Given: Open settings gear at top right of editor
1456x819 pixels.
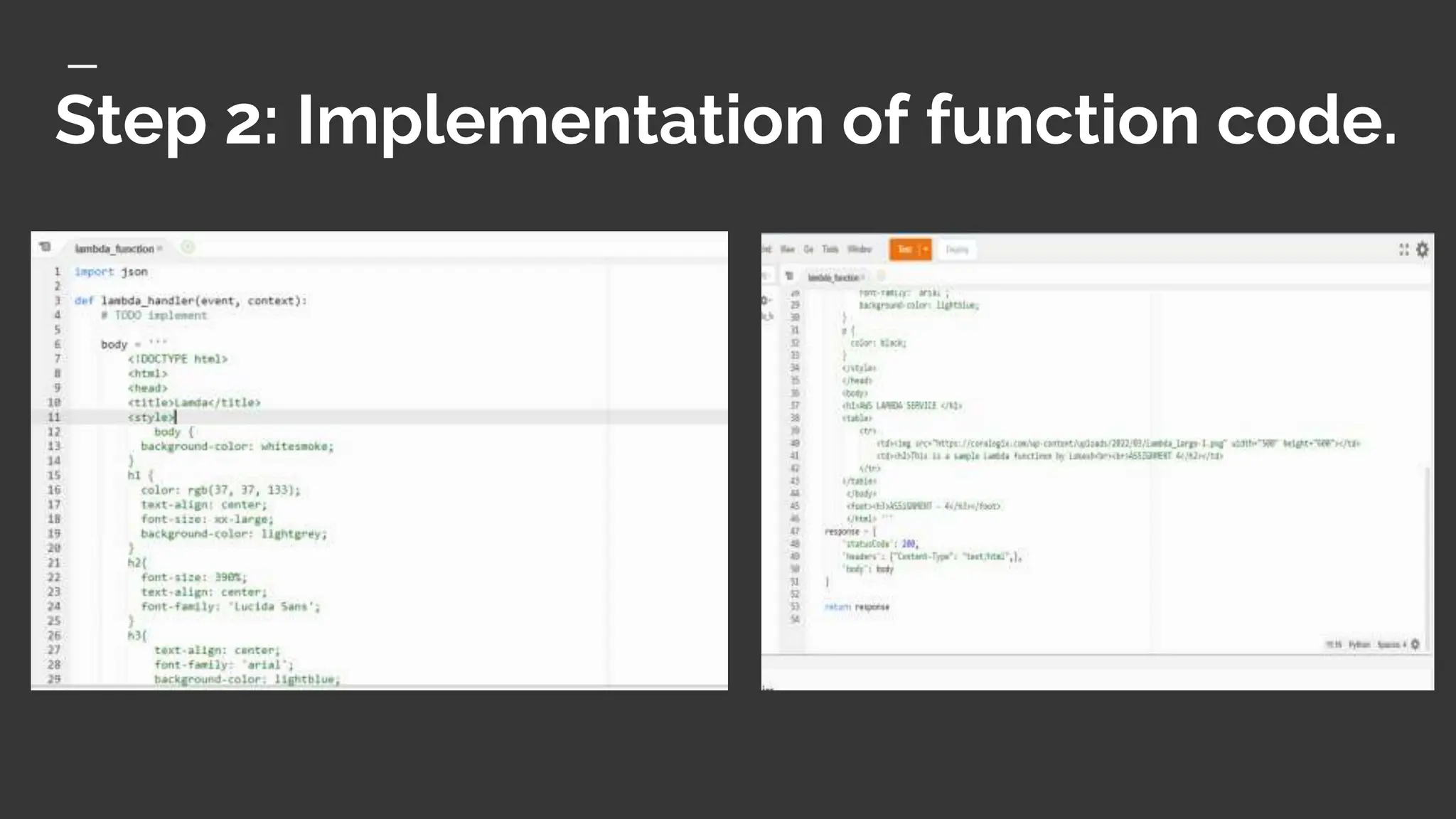Looking at the screenshot, I should 1423,250.
